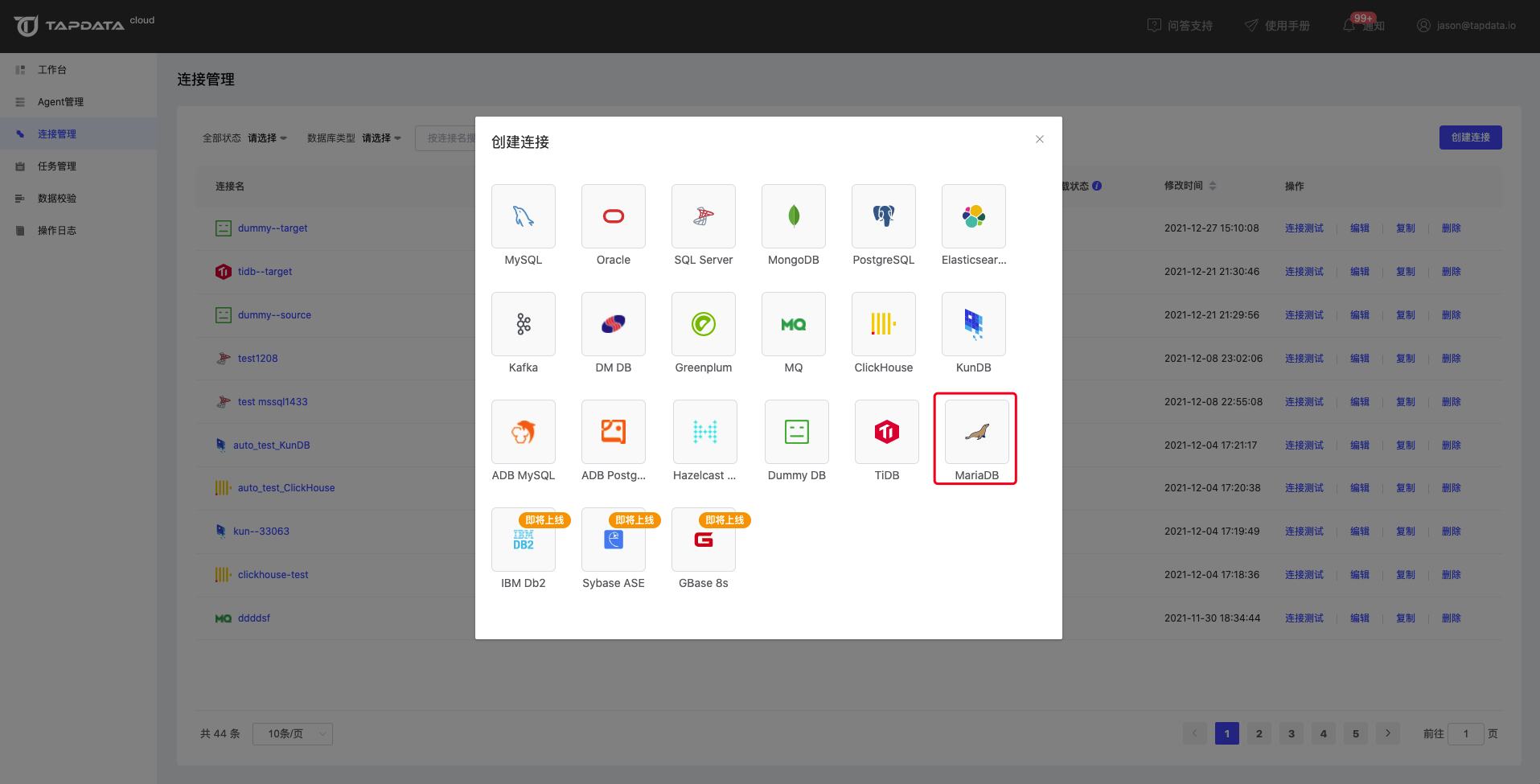Open the 使用手册 manual link
The height and width of the screenshot is (784, 1540).
pos(1277,26)
